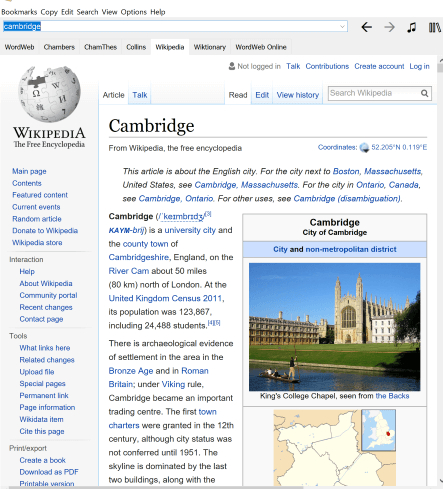Open the Bookmarks menu
This screenshot has height=489, width=443.
pyautogui.click(x=19, y=12)
